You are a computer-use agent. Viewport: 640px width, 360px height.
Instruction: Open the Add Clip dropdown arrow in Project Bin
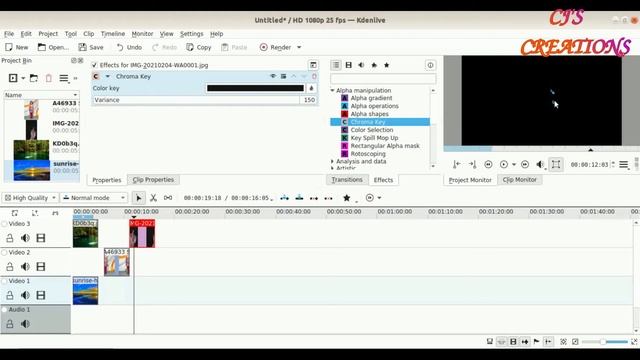[23, 78]
